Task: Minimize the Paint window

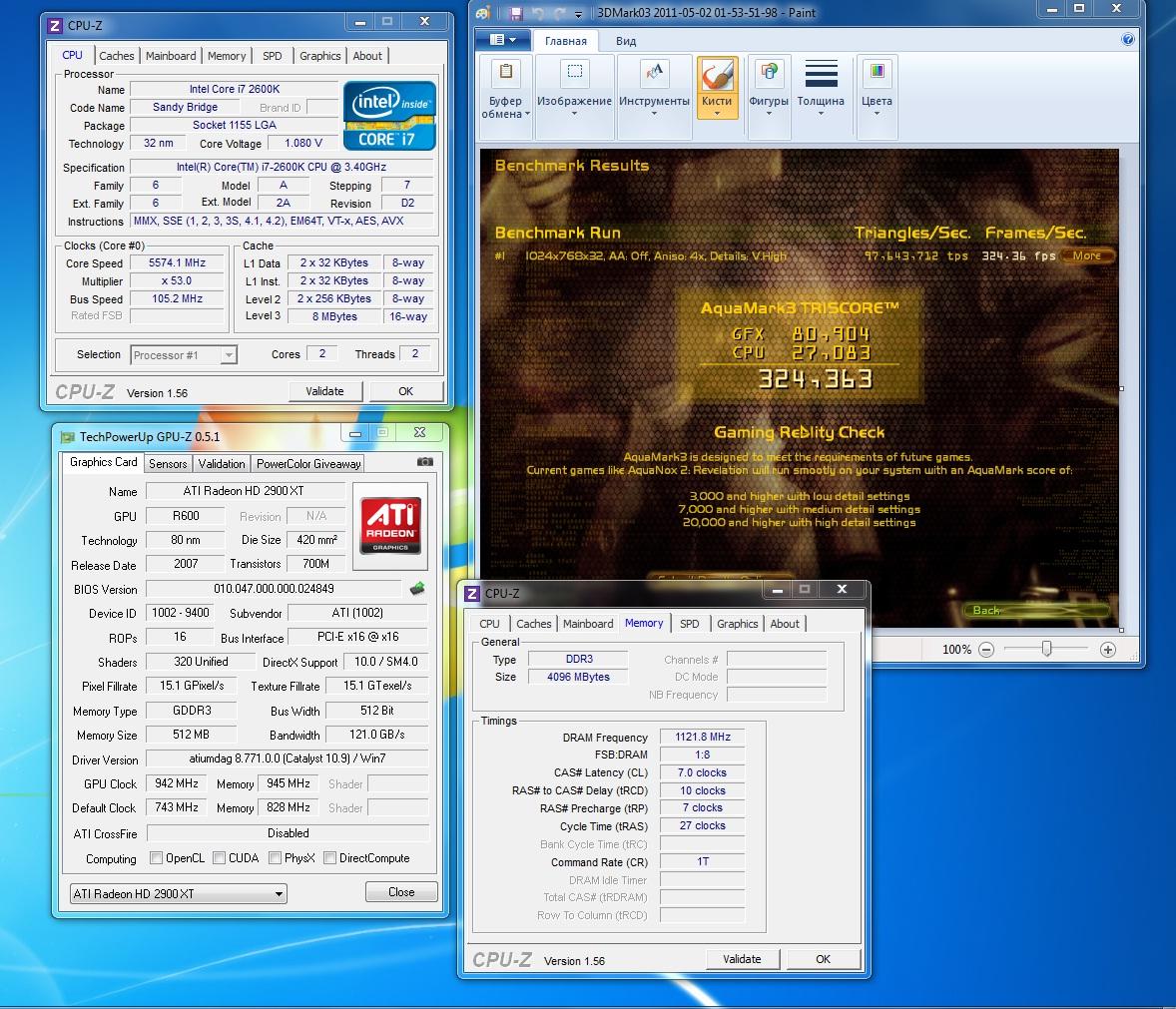Action: tap(1051, 8)
